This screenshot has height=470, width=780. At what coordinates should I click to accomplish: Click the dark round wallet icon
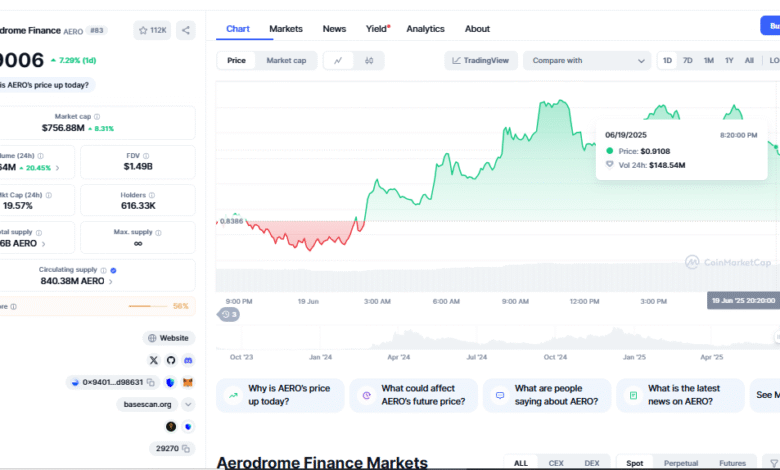tap(171, 426)
